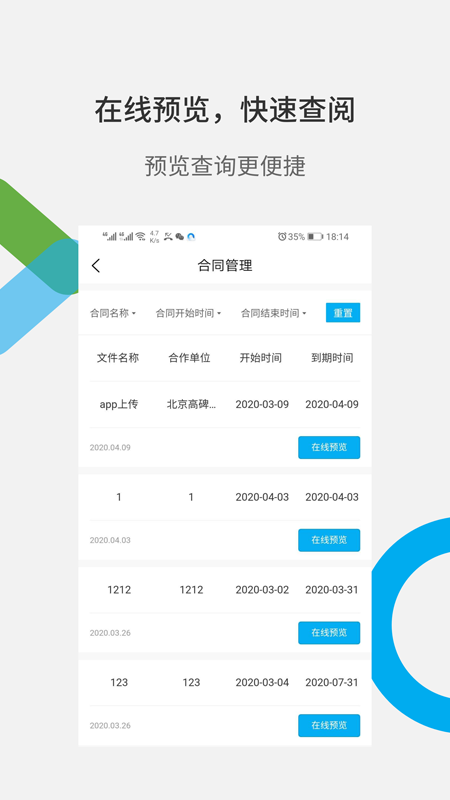The height and width of the screenshot is (800, 450).
Task: Select the 开始时间 column header
Action: point(261,358)
